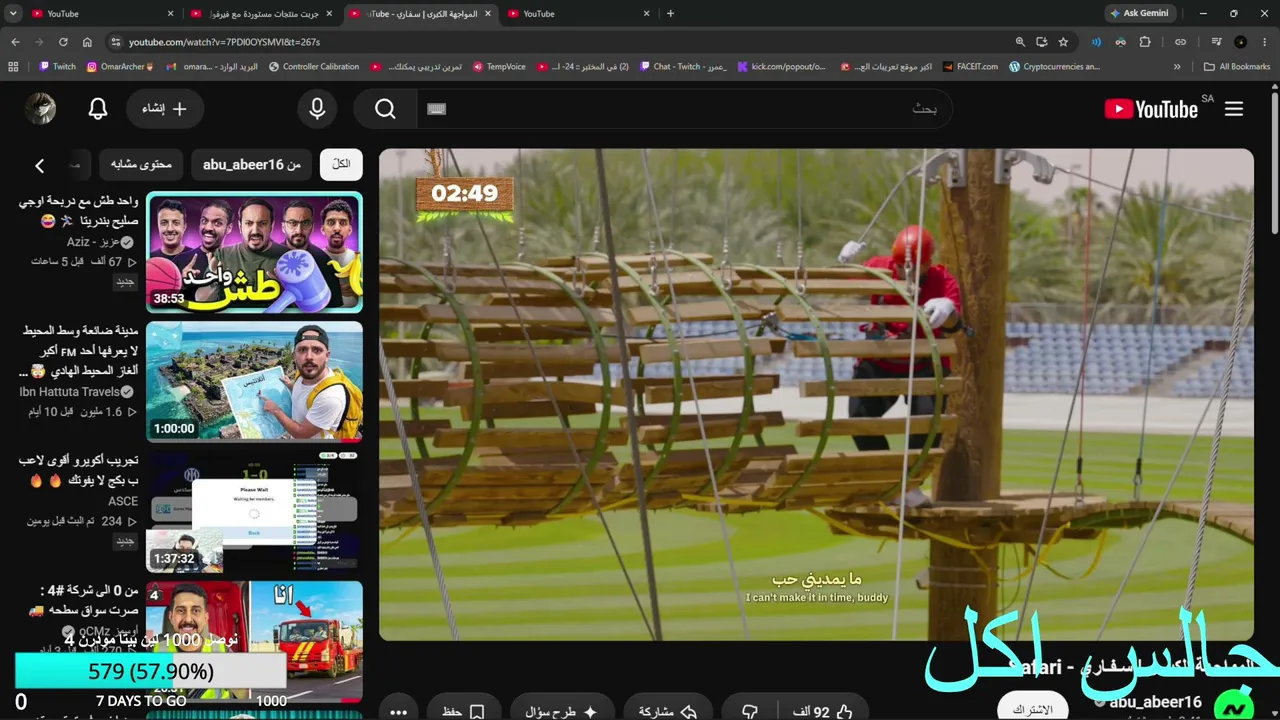Viewport: 1280px width, 720px height.
Task: Bookmark this page with the star icon
Action: (x=1063, y=42)
